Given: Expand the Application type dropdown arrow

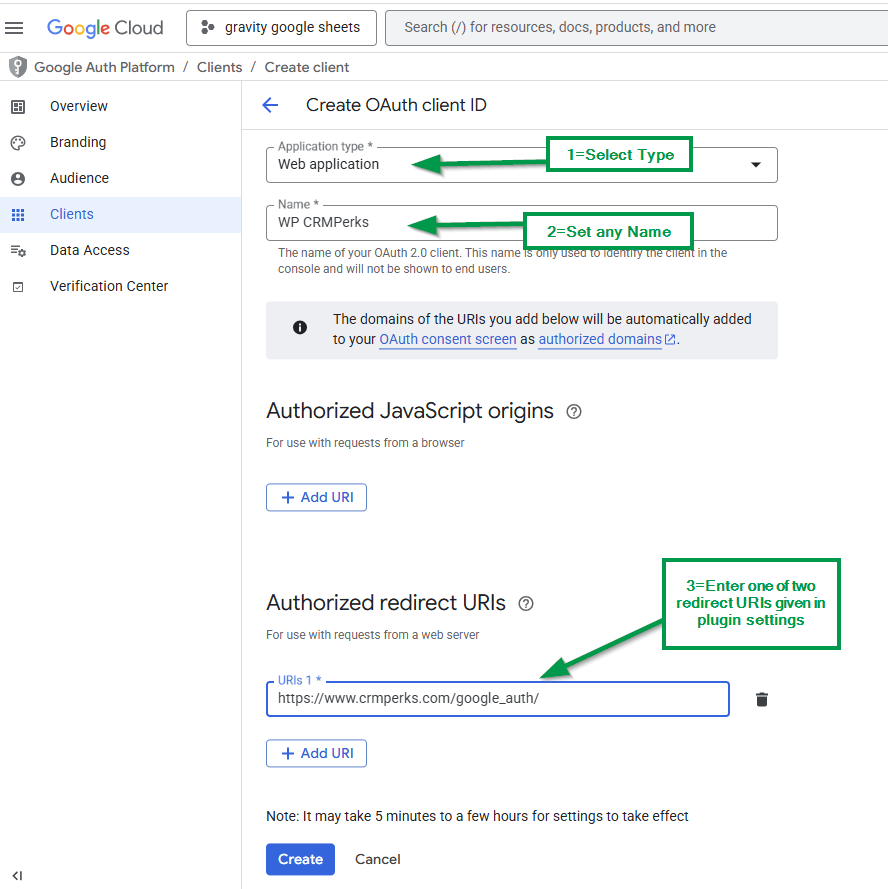Looking at the screenshot, I should (755, 164).
